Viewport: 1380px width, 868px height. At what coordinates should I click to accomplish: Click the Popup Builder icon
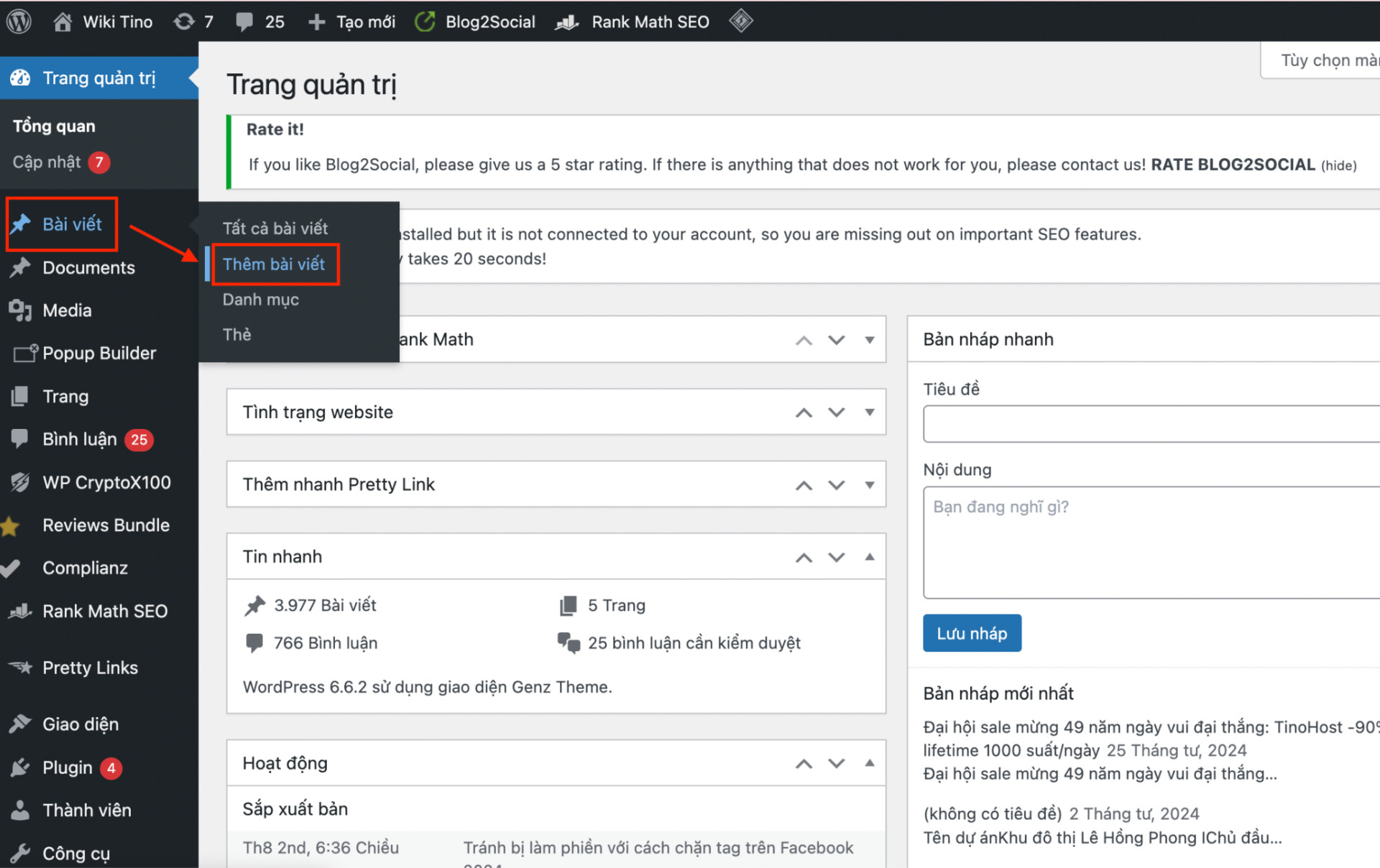point(25,353)
